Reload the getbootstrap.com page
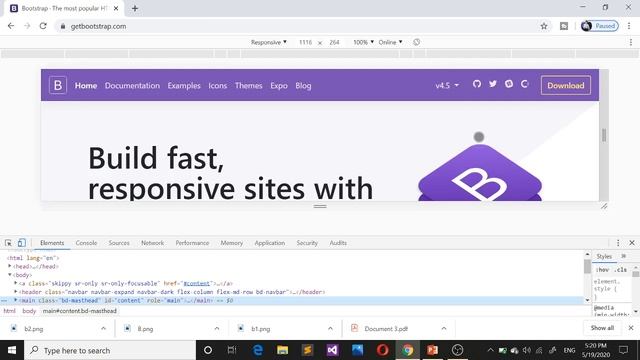The height and width of the screenshot is (360, 640). point(43,26)
